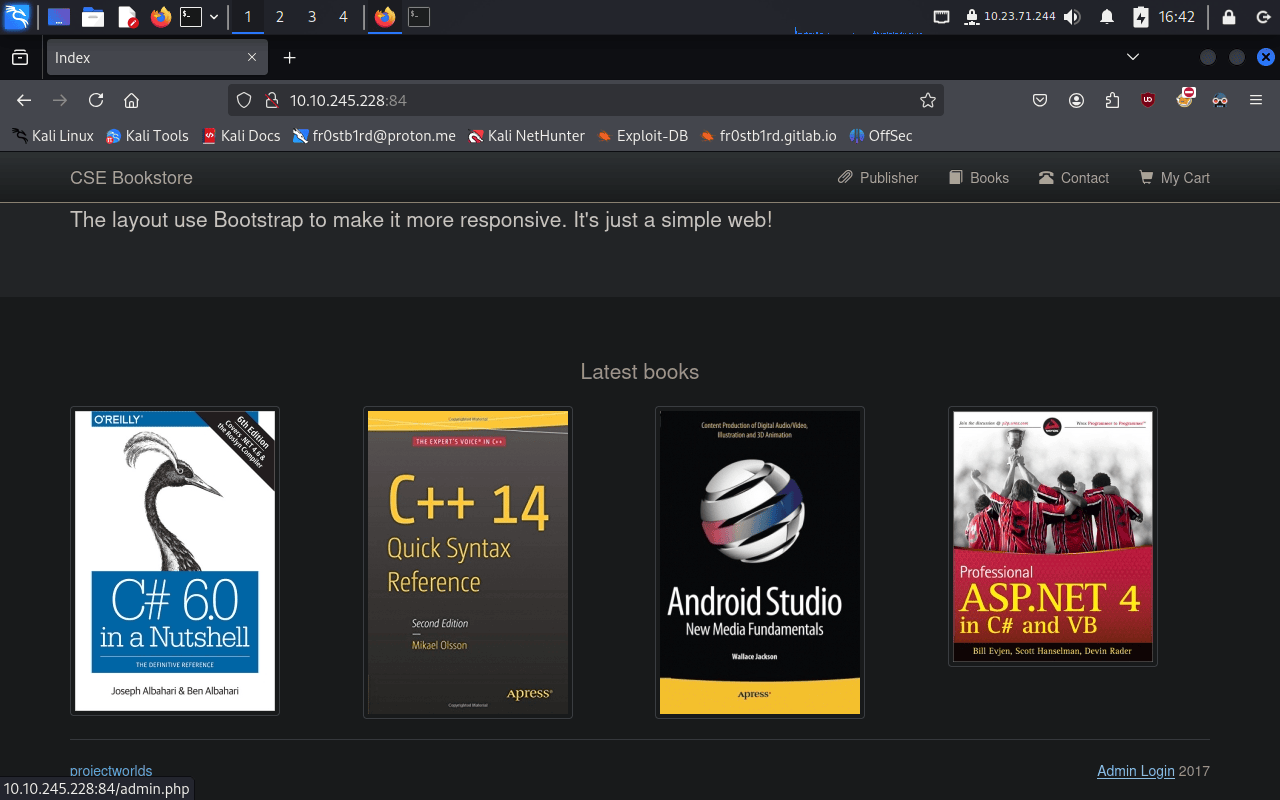Open the Firefox hamburger menu
This screenshot has width=1280, height=800.
click(1256, 100)
